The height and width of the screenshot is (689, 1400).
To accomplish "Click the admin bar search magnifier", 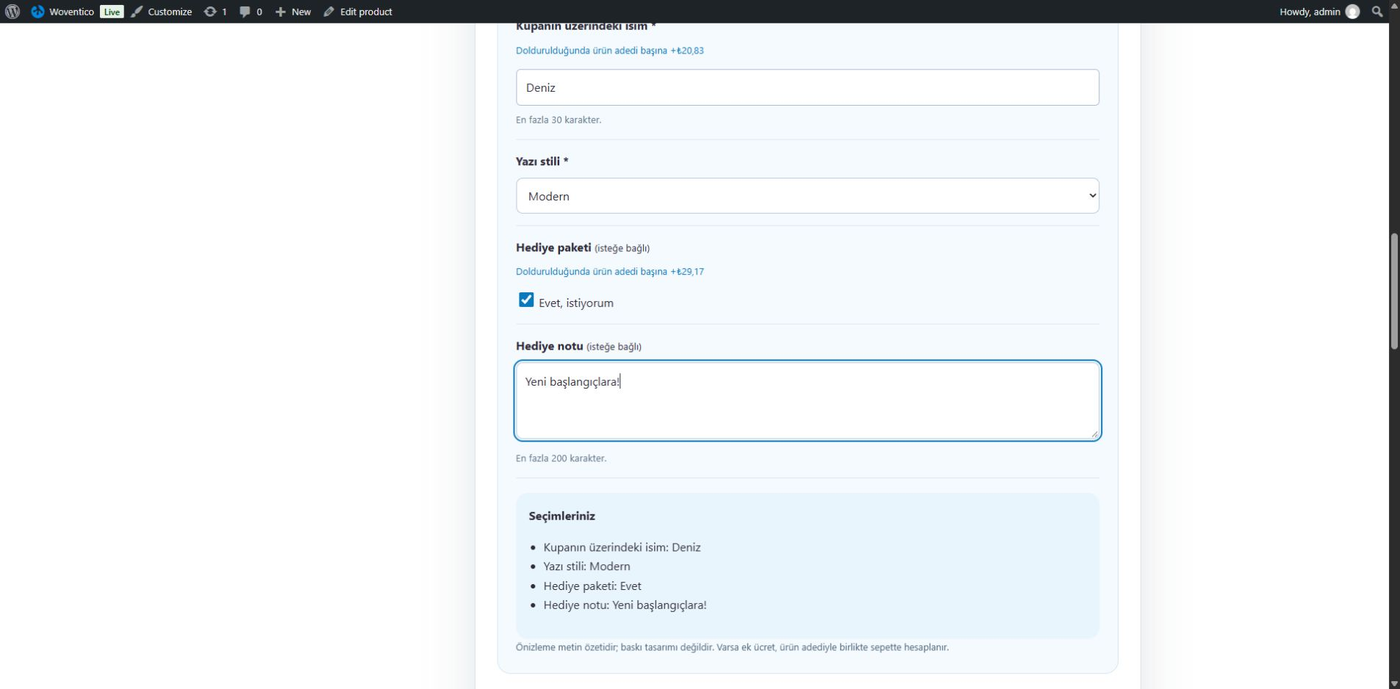I will (x=1378, y=12).
